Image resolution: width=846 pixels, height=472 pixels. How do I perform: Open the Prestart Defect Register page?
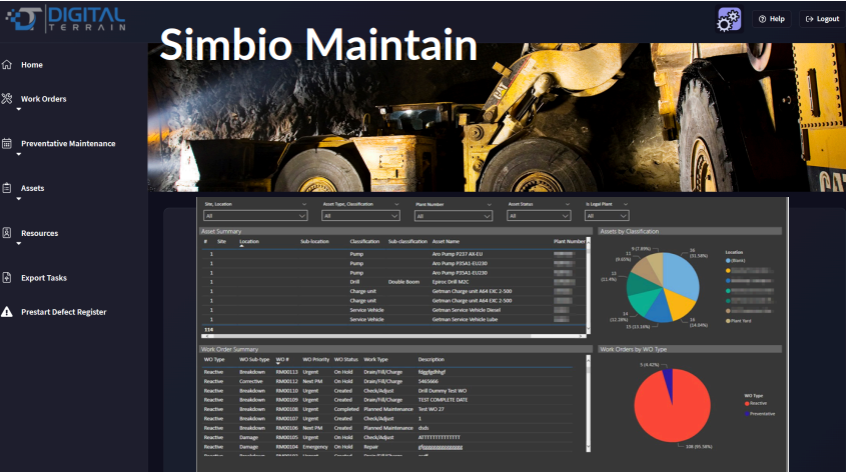click(x=63, y=312)
